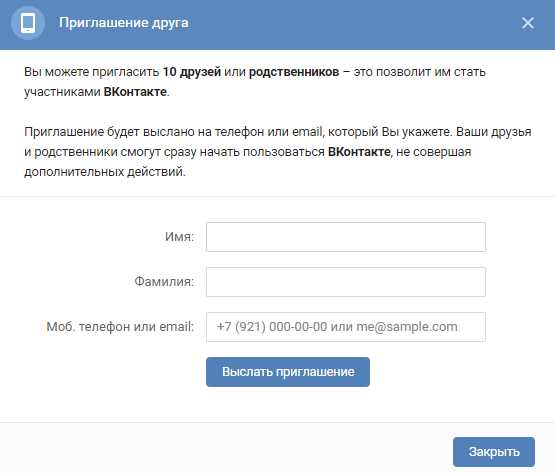
Task: Click the word email in description paragraph
Action: pos(307,132)
